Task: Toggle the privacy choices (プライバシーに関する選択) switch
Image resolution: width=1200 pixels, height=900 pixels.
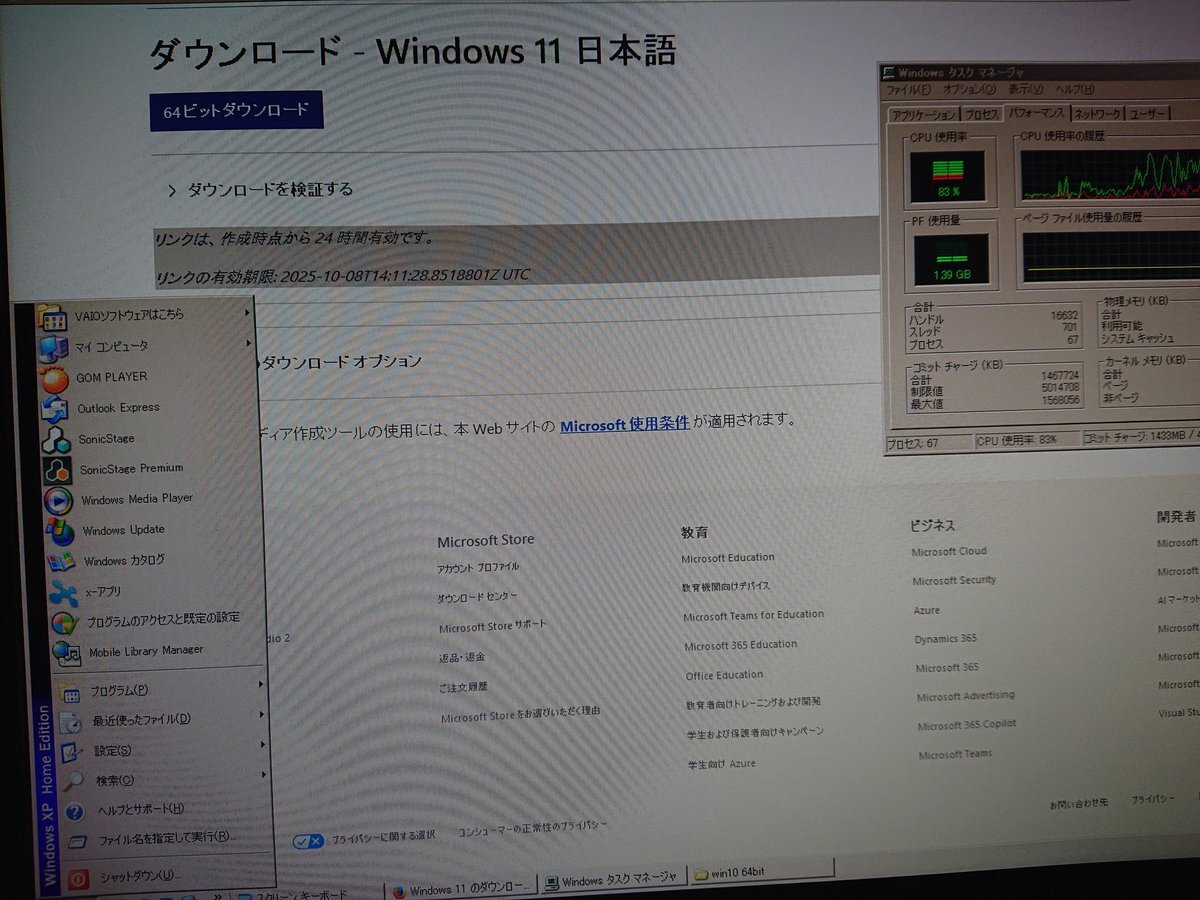Action: tap(308, 841)
